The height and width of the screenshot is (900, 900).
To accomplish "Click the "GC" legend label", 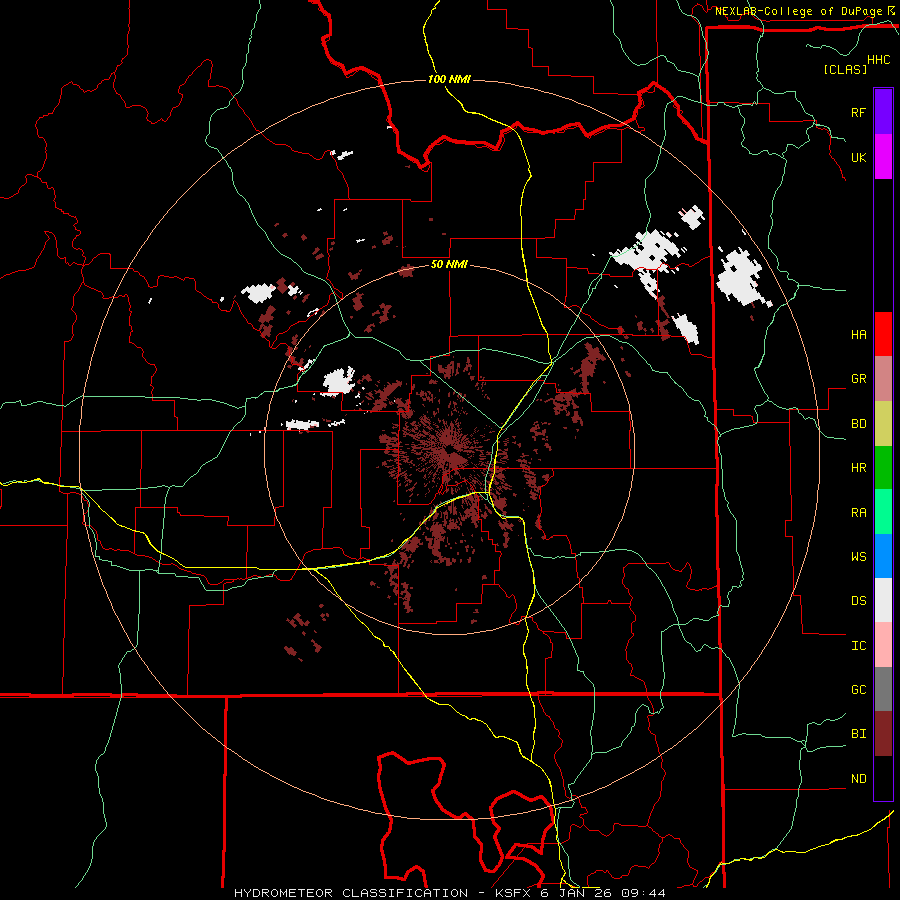I will [x=858, y=690].
